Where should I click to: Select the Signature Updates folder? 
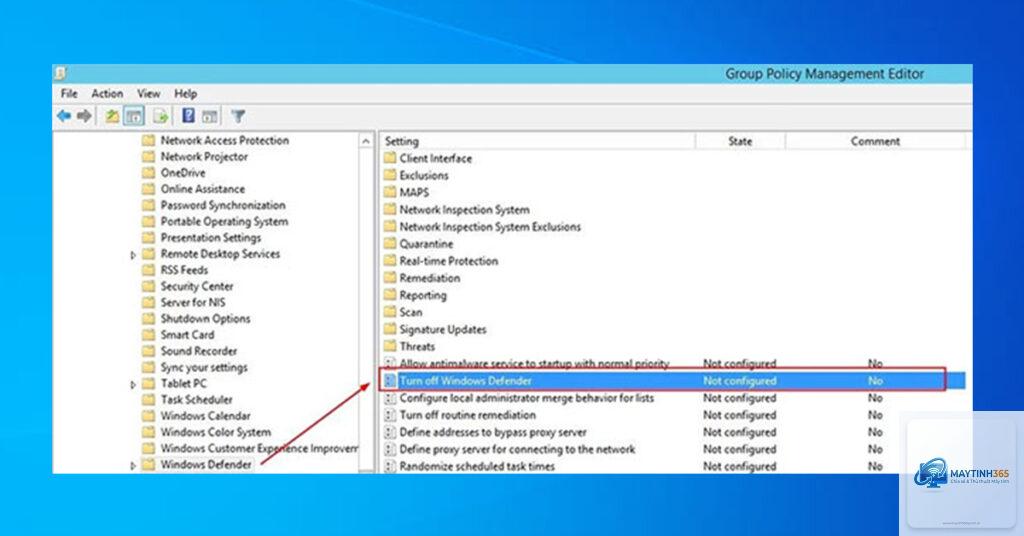click(x=443, y=329)
